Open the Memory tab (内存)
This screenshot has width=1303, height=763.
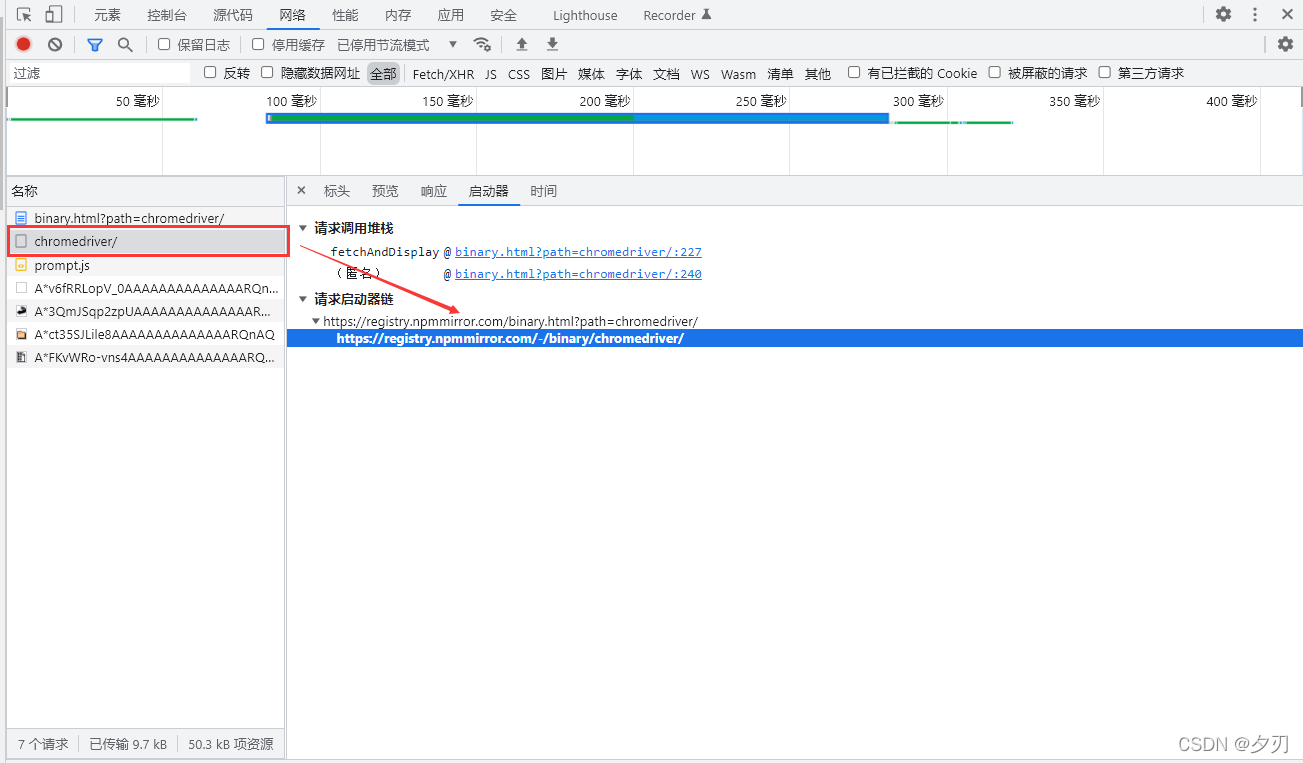(398, 15)
